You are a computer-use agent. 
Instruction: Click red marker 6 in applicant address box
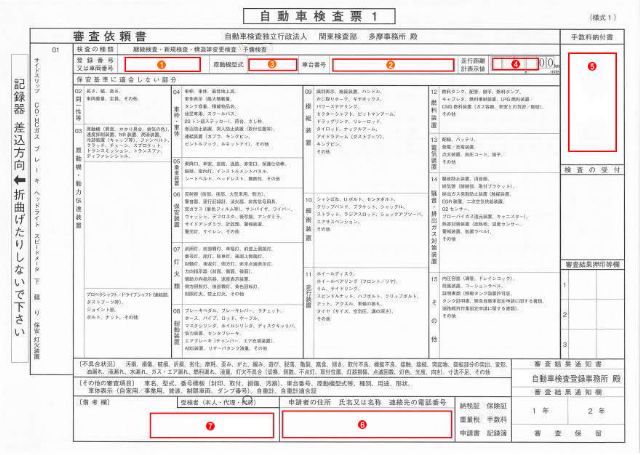362,424
